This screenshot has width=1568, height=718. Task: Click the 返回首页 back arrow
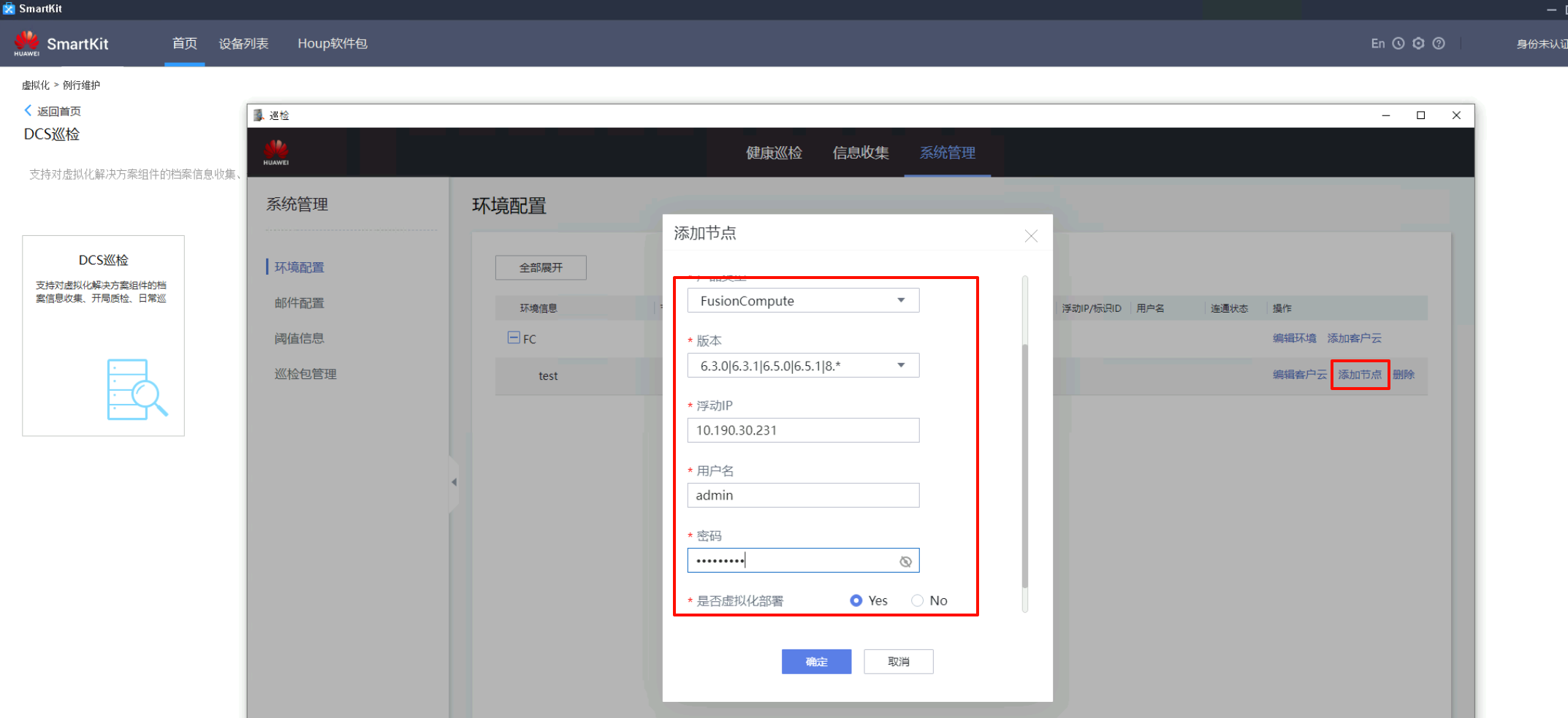tap(28, 111)
